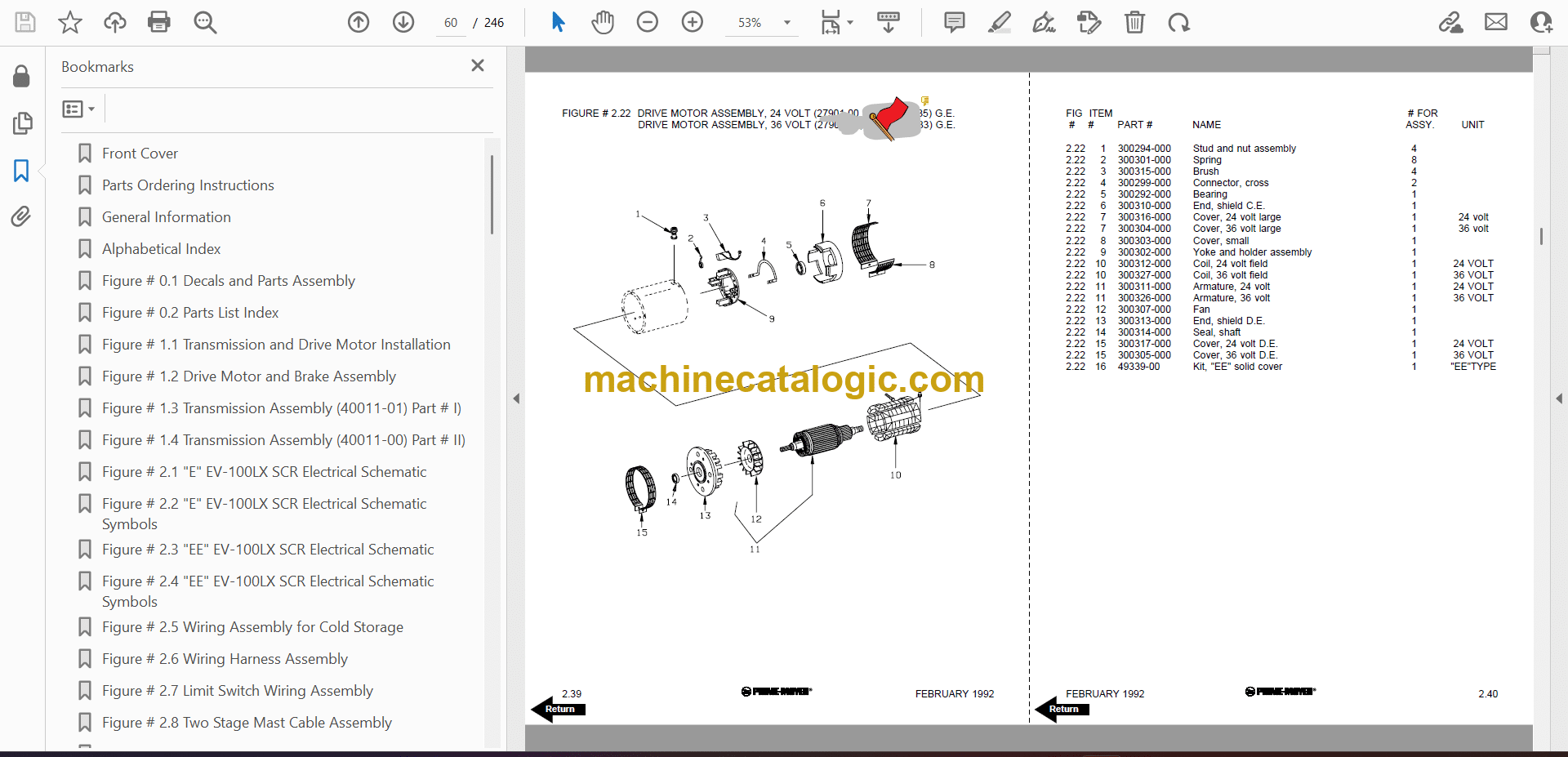This screenshot has height=757, width=1568.
Task: Click the scrolling mode toolbar icon
Action: click(x=889, y=22)
